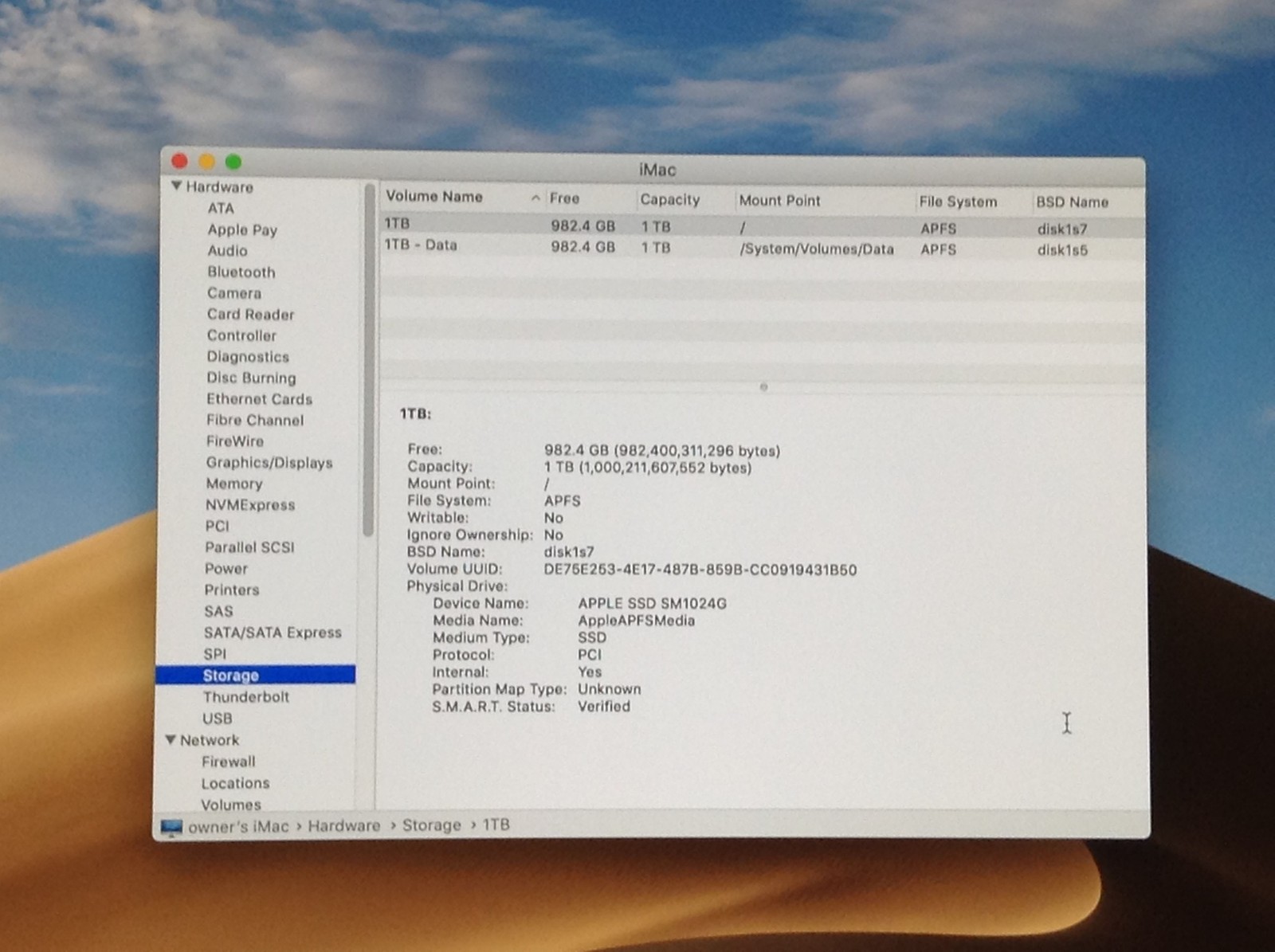
Task: Select USB in the sidebar
Action: coord(217,719)
